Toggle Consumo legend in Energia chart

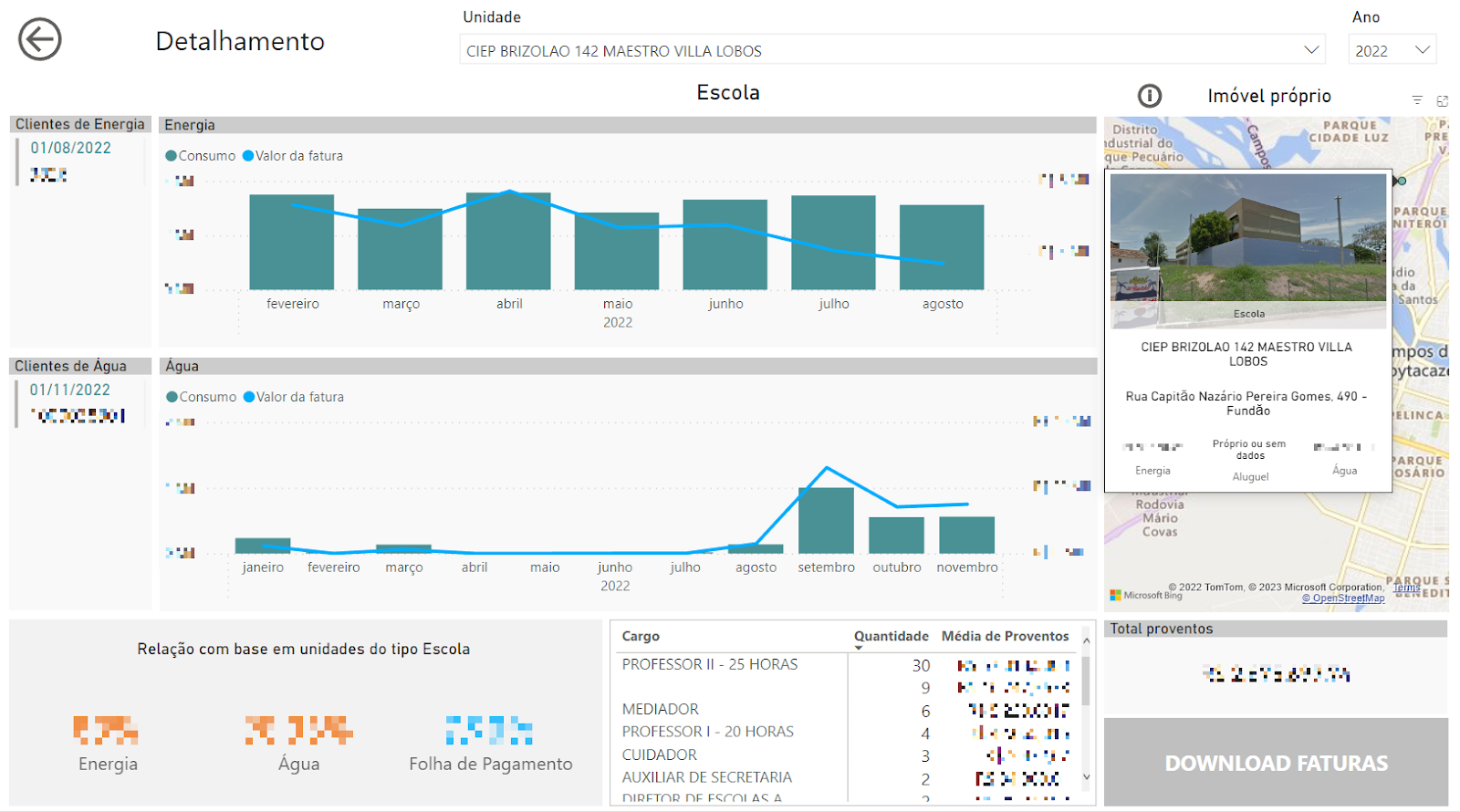tap(201, 156)
